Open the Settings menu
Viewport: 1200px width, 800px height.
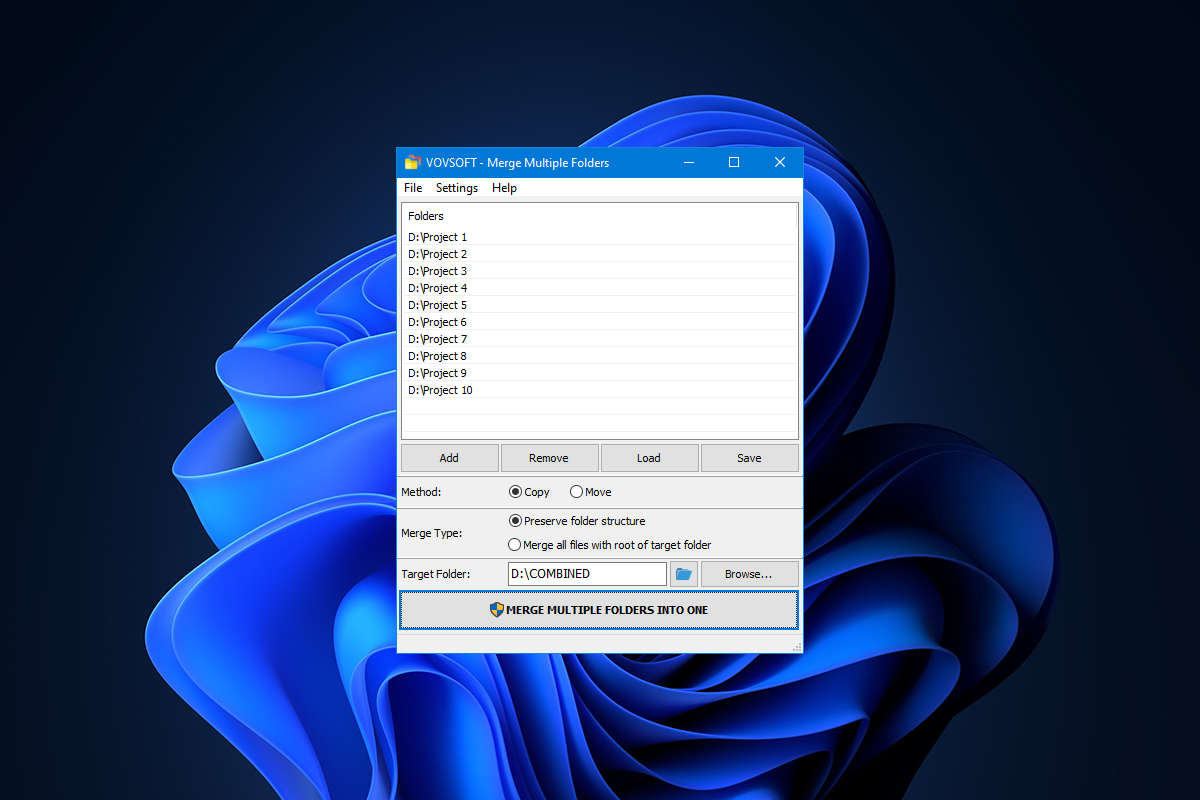pos(456,188)
